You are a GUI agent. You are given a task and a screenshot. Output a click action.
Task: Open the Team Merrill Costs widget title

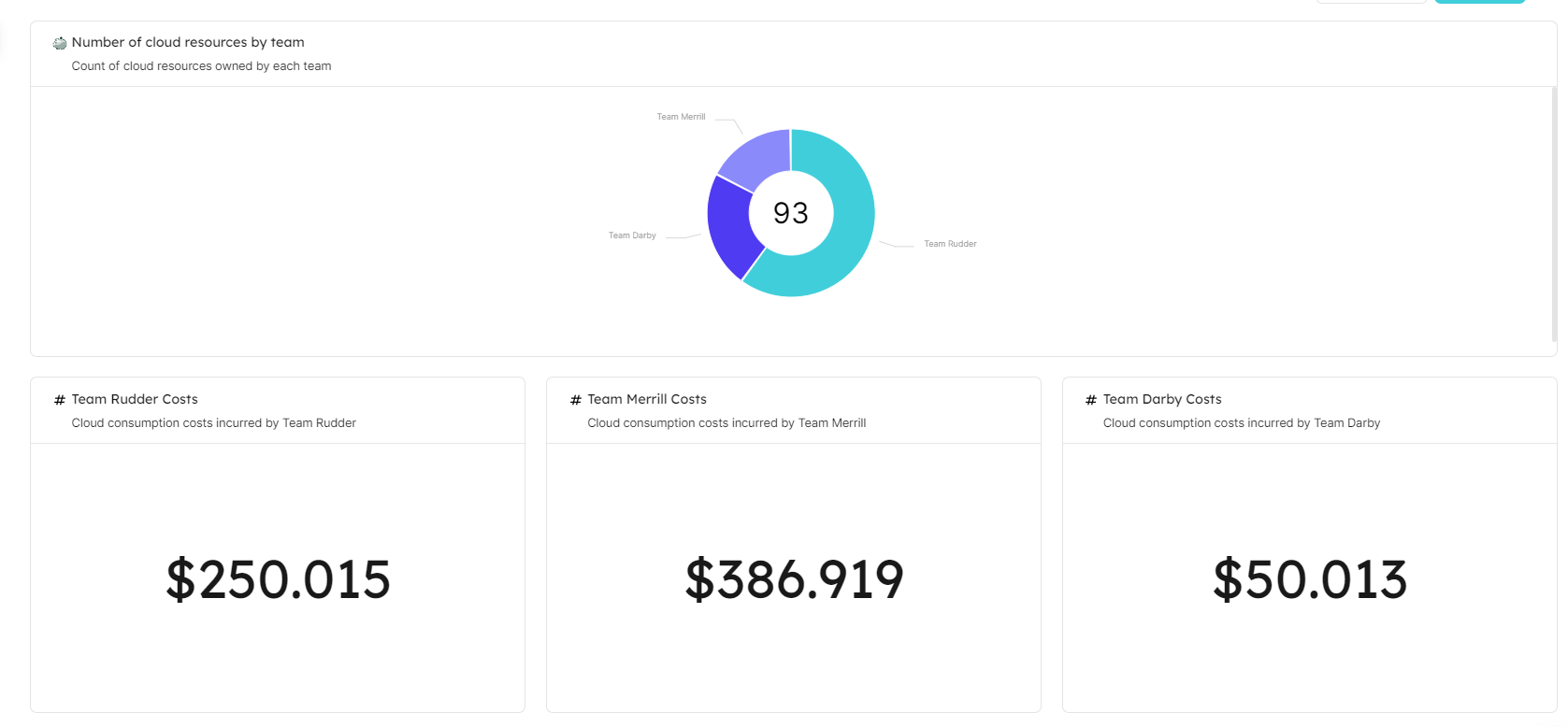[647, 399]
